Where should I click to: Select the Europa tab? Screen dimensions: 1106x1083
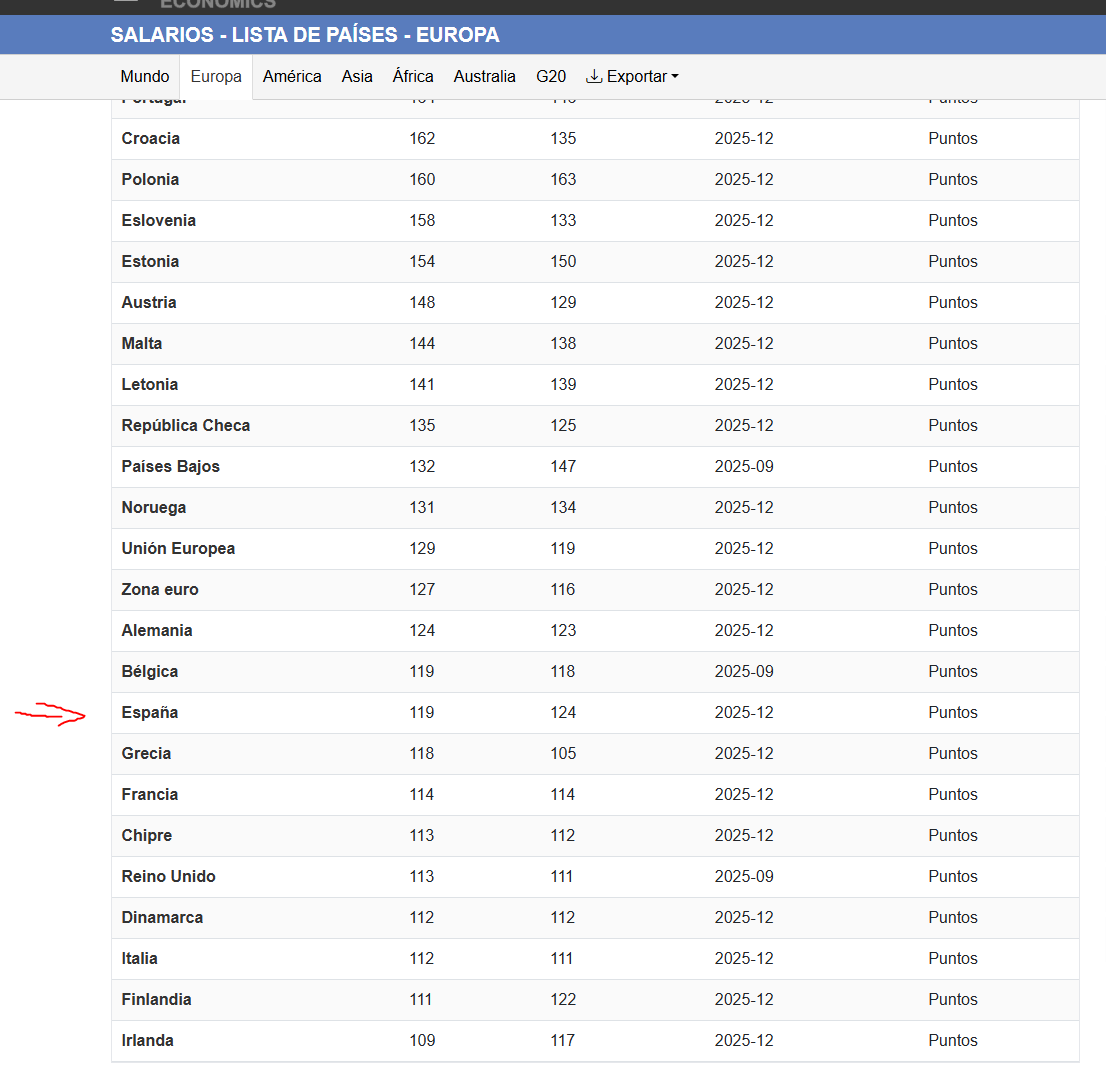pyautogui.click(x=216, y=76)
